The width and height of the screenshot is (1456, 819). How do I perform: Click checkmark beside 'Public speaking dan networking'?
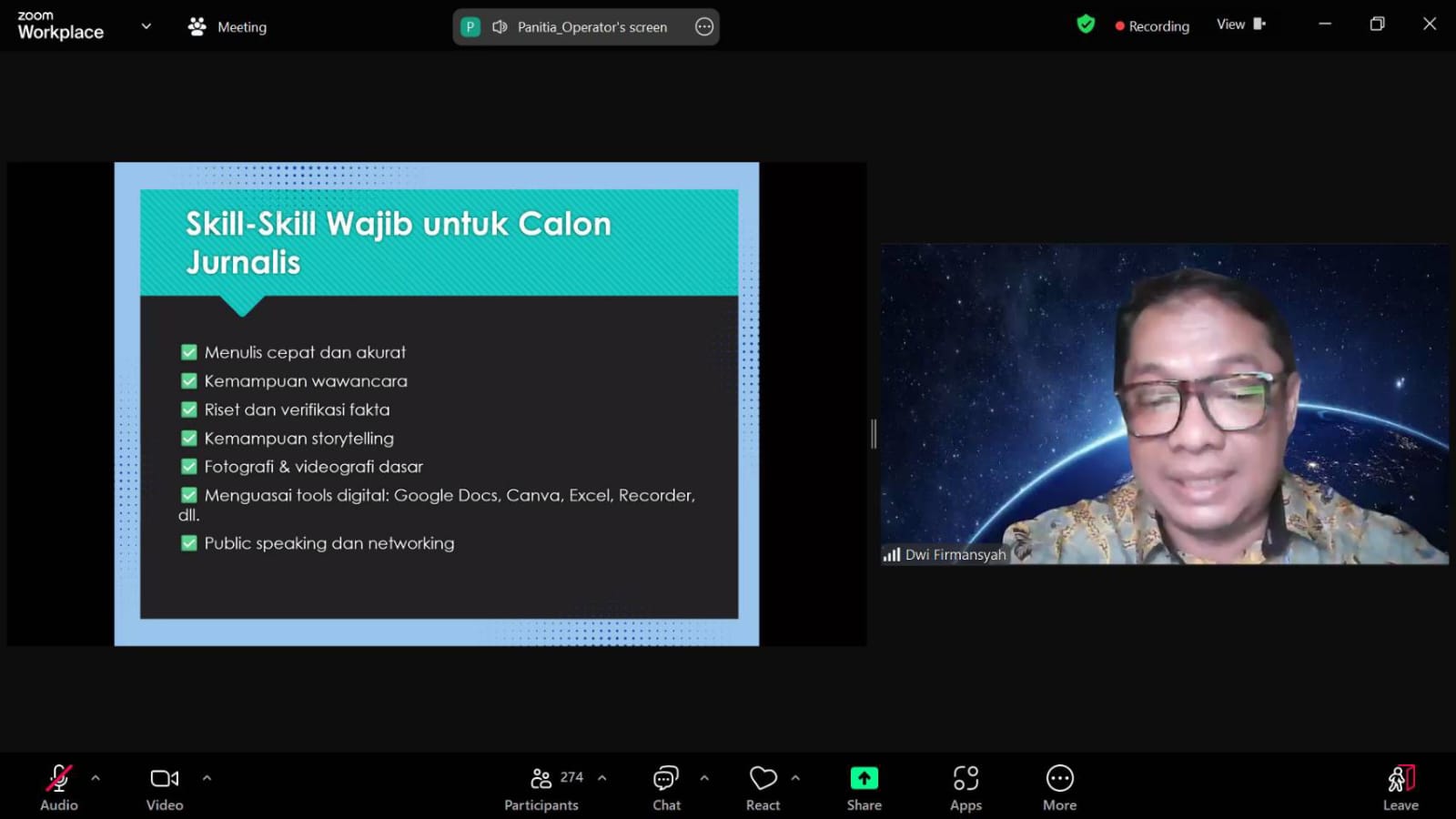[x=189, y=543]
